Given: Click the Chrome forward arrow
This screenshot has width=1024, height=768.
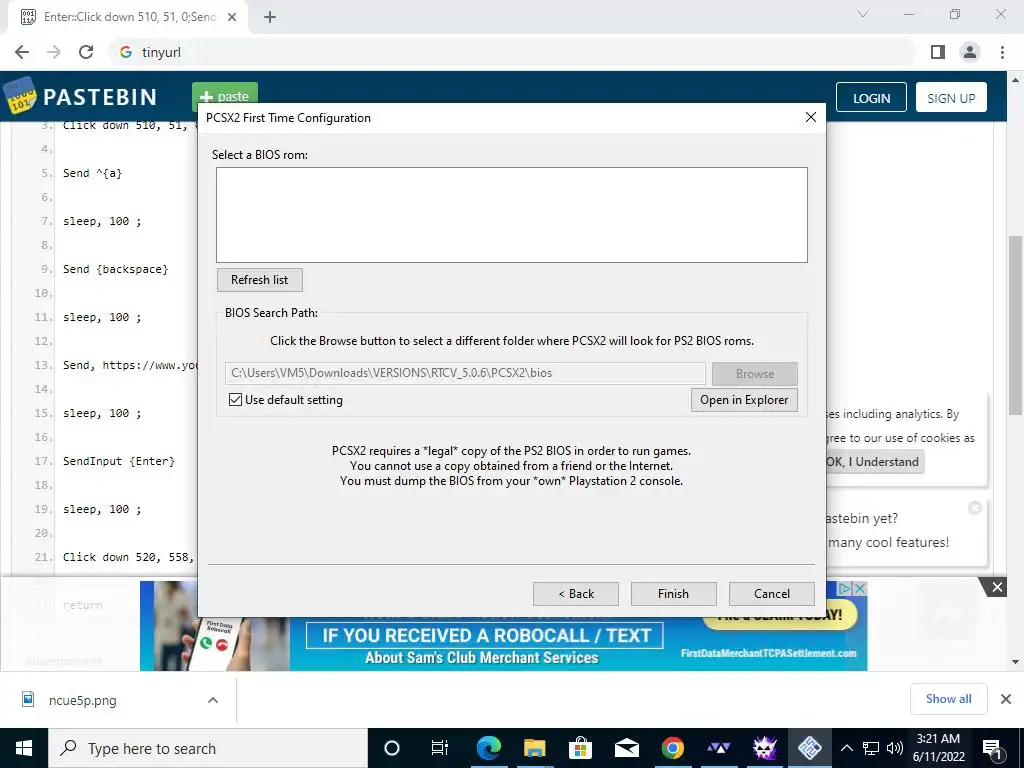Looking at the screenshot, I should (x=54, y=52).
